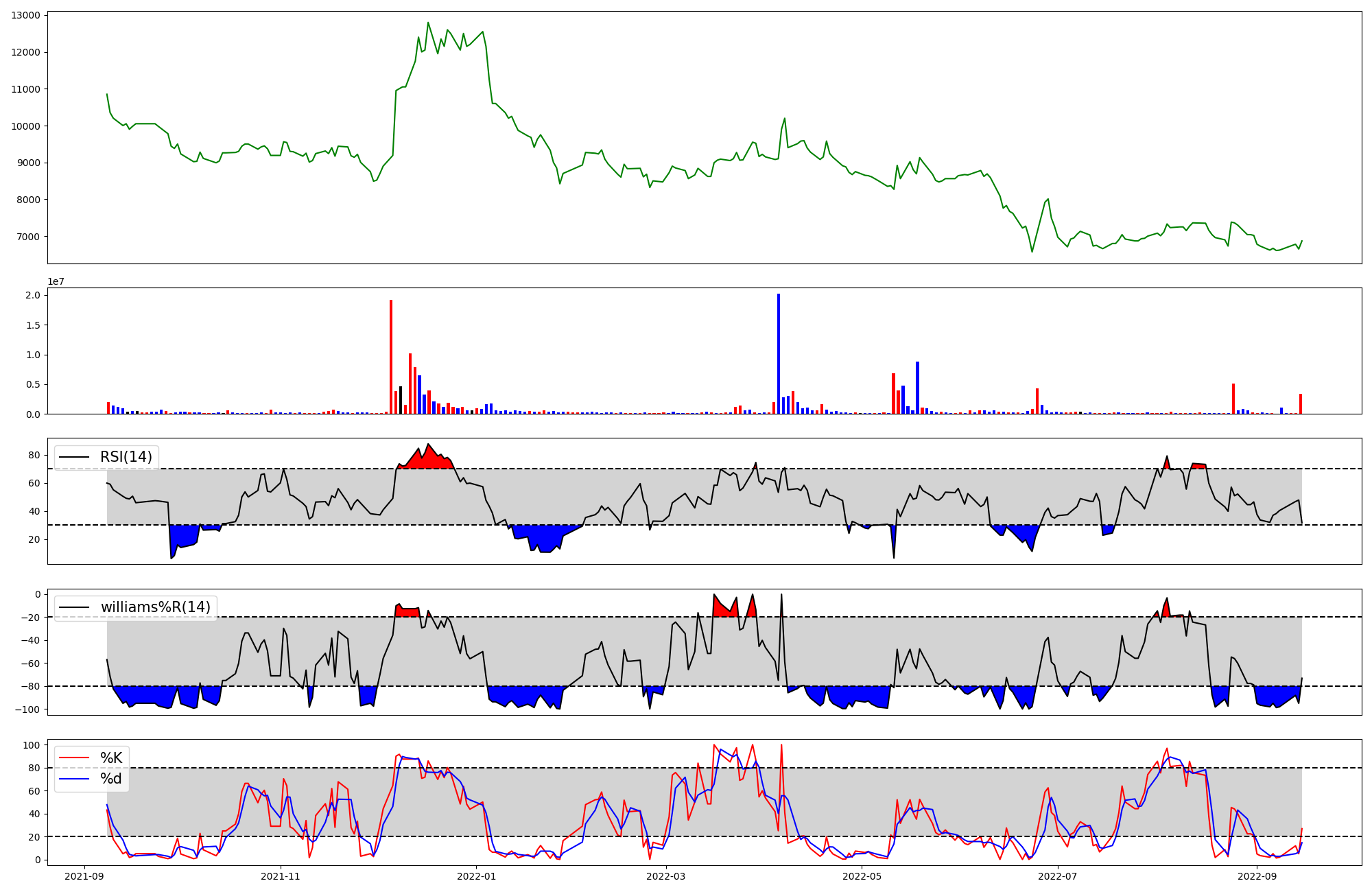Click the blue %d legend line swatch
The height and width of the screenshot is (892, 1372).
[74, 779]
